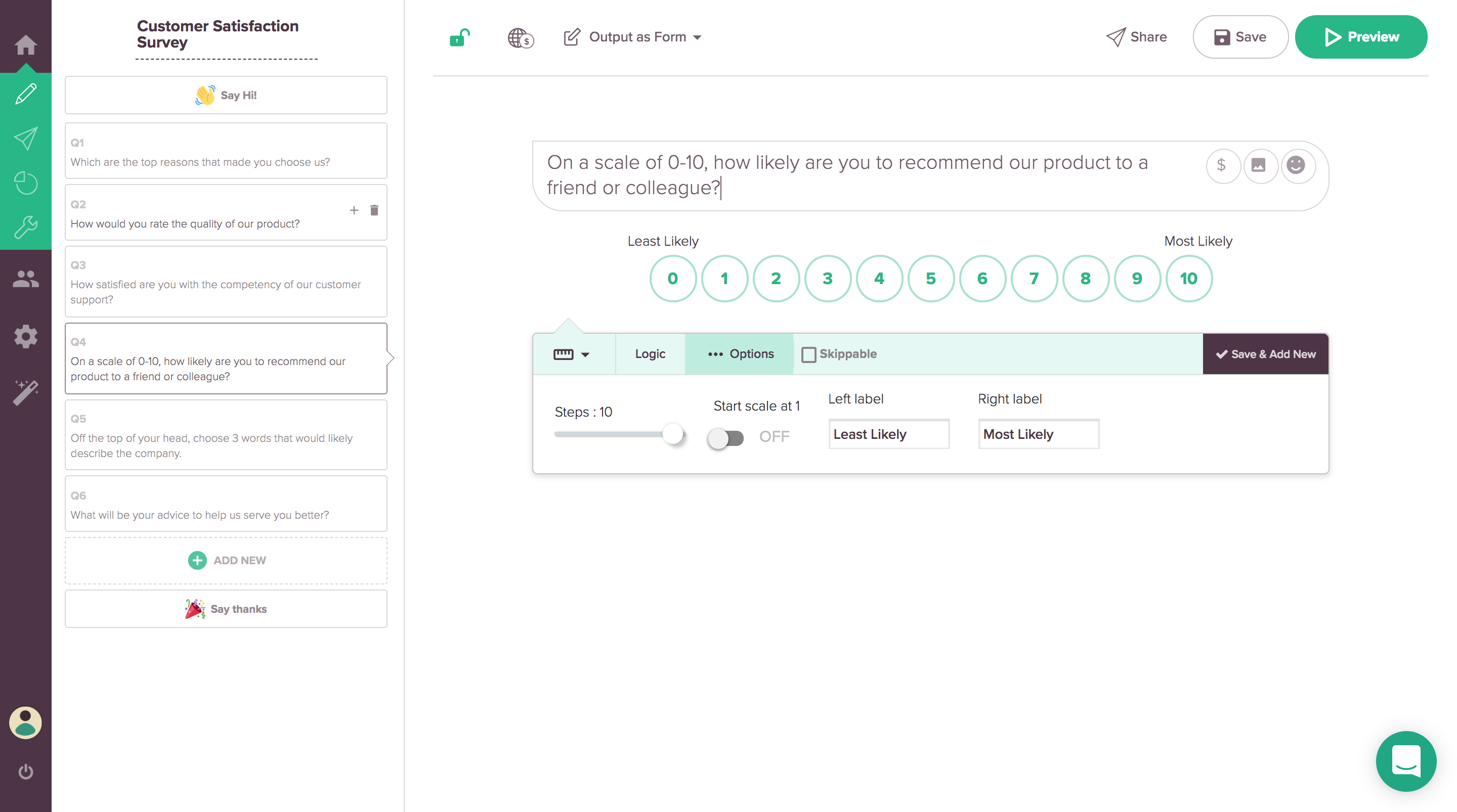The width and height of the screenshot is (1457, 812).
Task: Toggle the Start scale at 1 switch
Action: (x=725, y=438)
